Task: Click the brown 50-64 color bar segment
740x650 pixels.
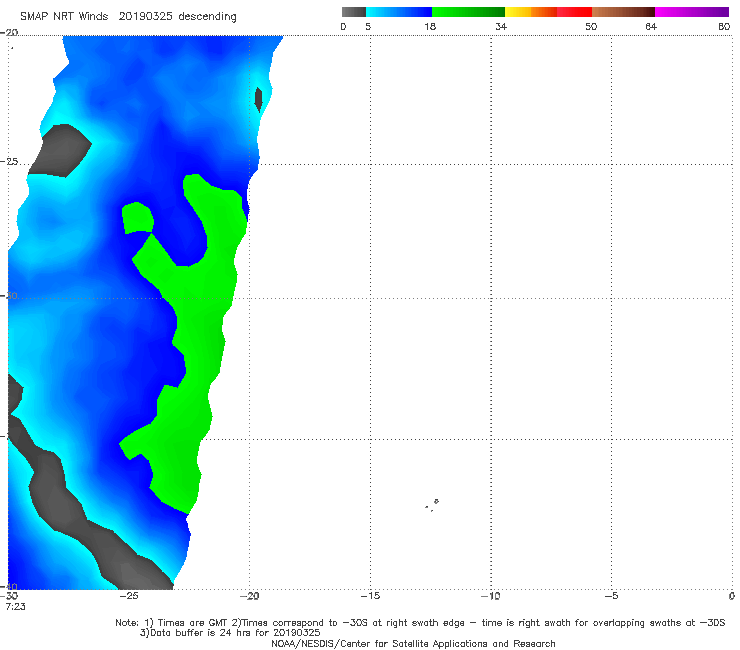Action: (x=623, y=12)
